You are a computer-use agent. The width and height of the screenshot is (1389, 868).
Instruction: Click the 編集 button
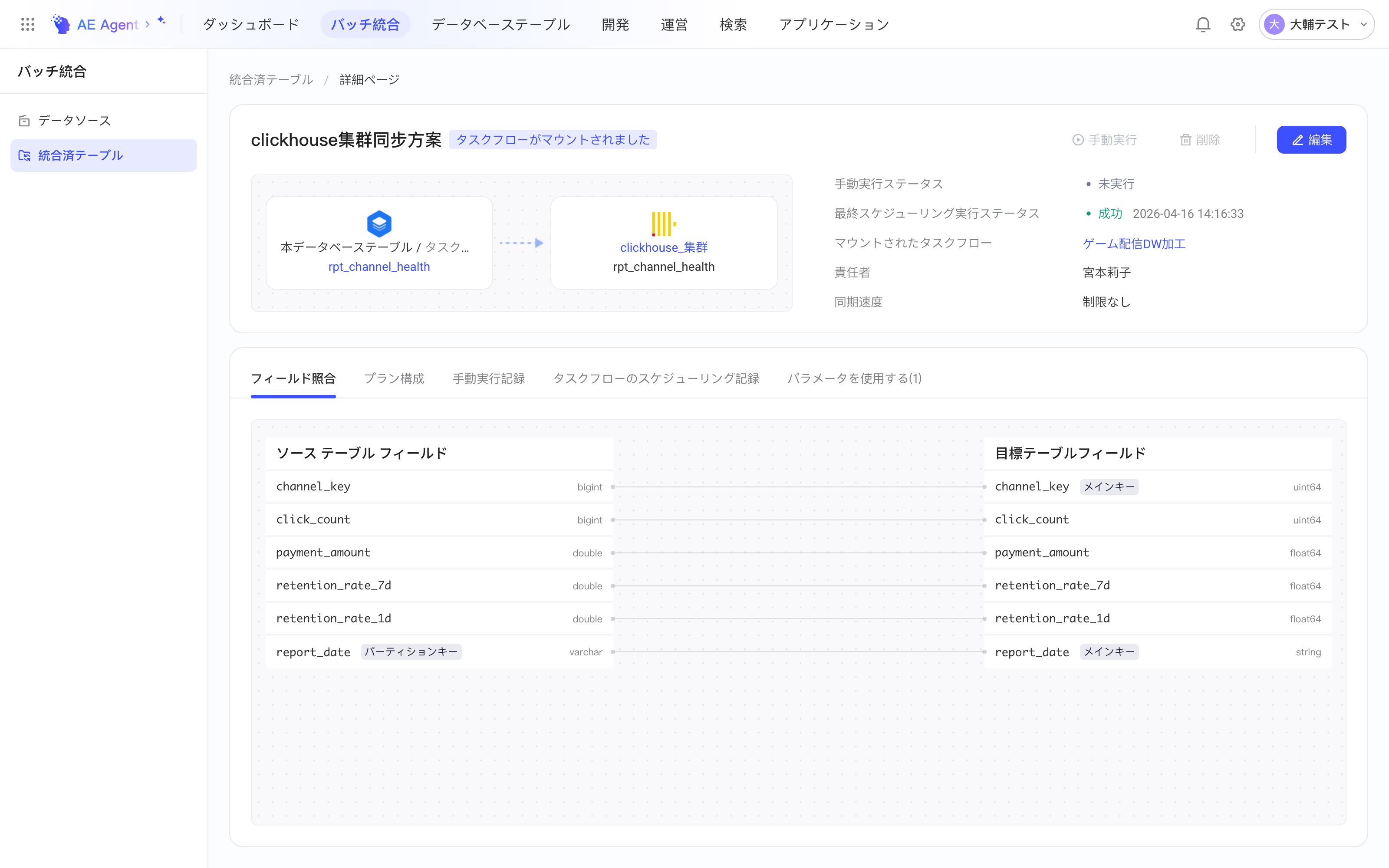click(1311, 139)
